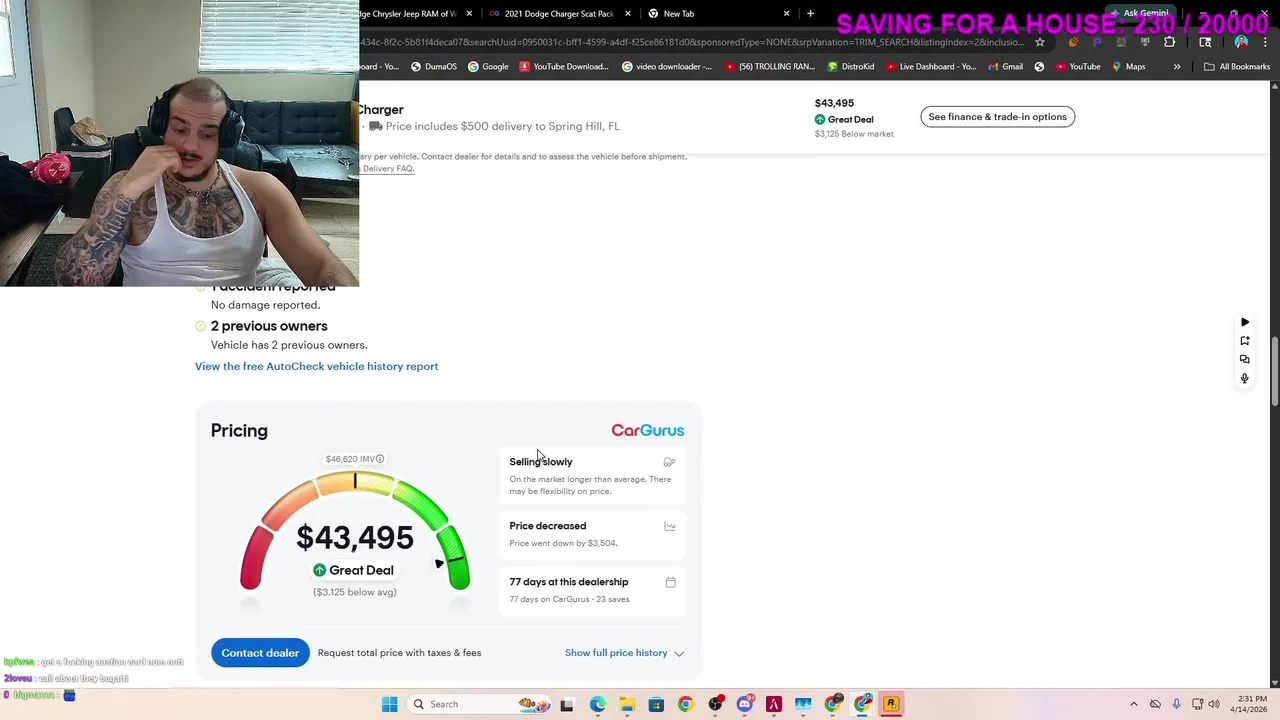1280x720 pixels.
Task: Click the Price decreased chart icon
Action: (669, 526)
